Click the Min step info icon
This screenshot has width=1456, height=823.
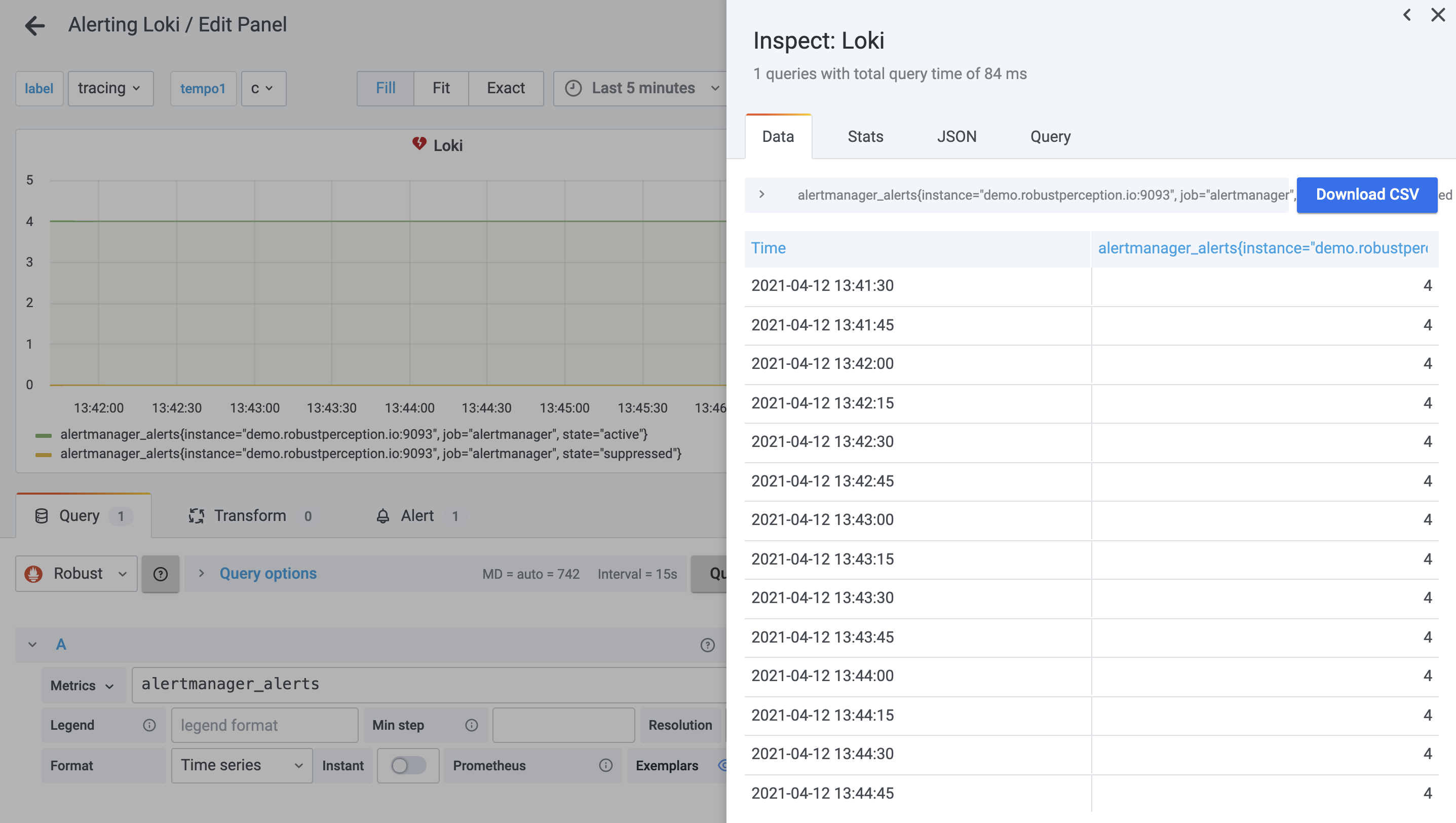click(x=471, y=725)
